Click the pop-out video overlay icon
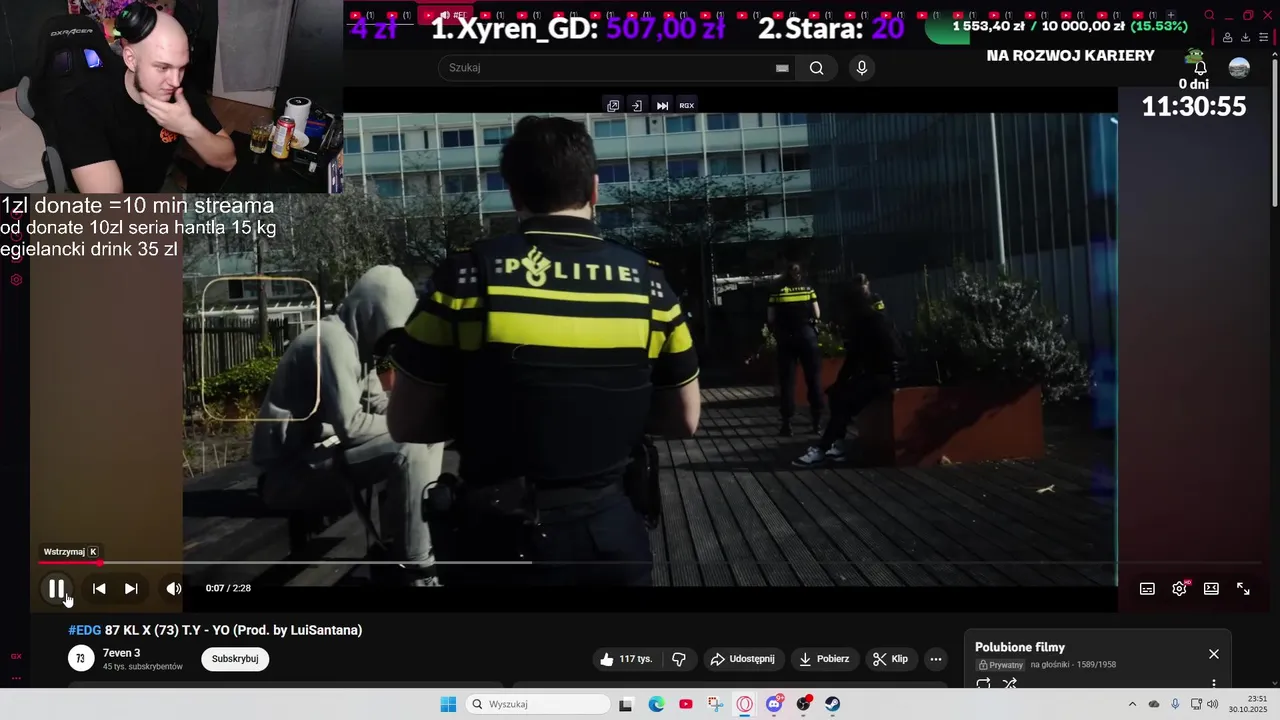 [x=613, y=105]
